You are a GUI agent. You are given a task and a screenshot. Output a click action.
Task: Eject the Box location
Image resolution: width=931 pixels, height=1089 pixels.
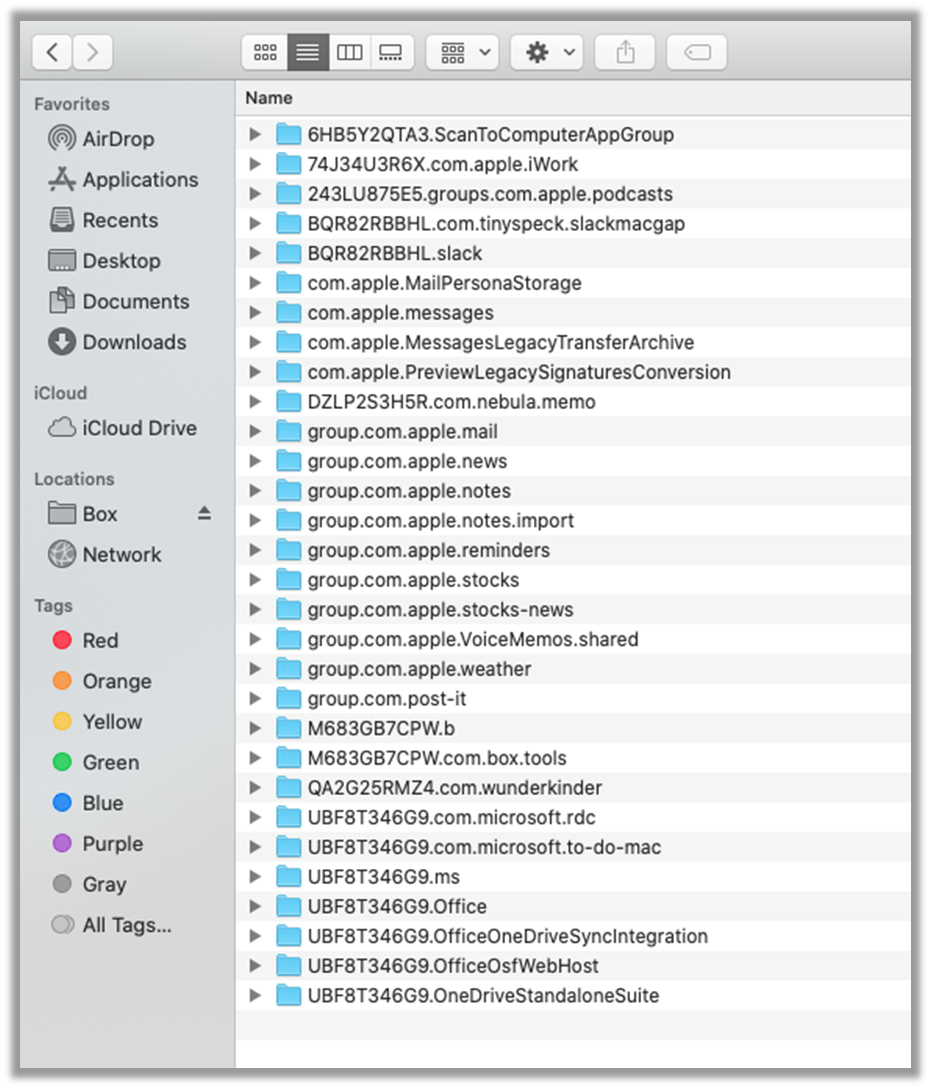click(x=204, y=513)
